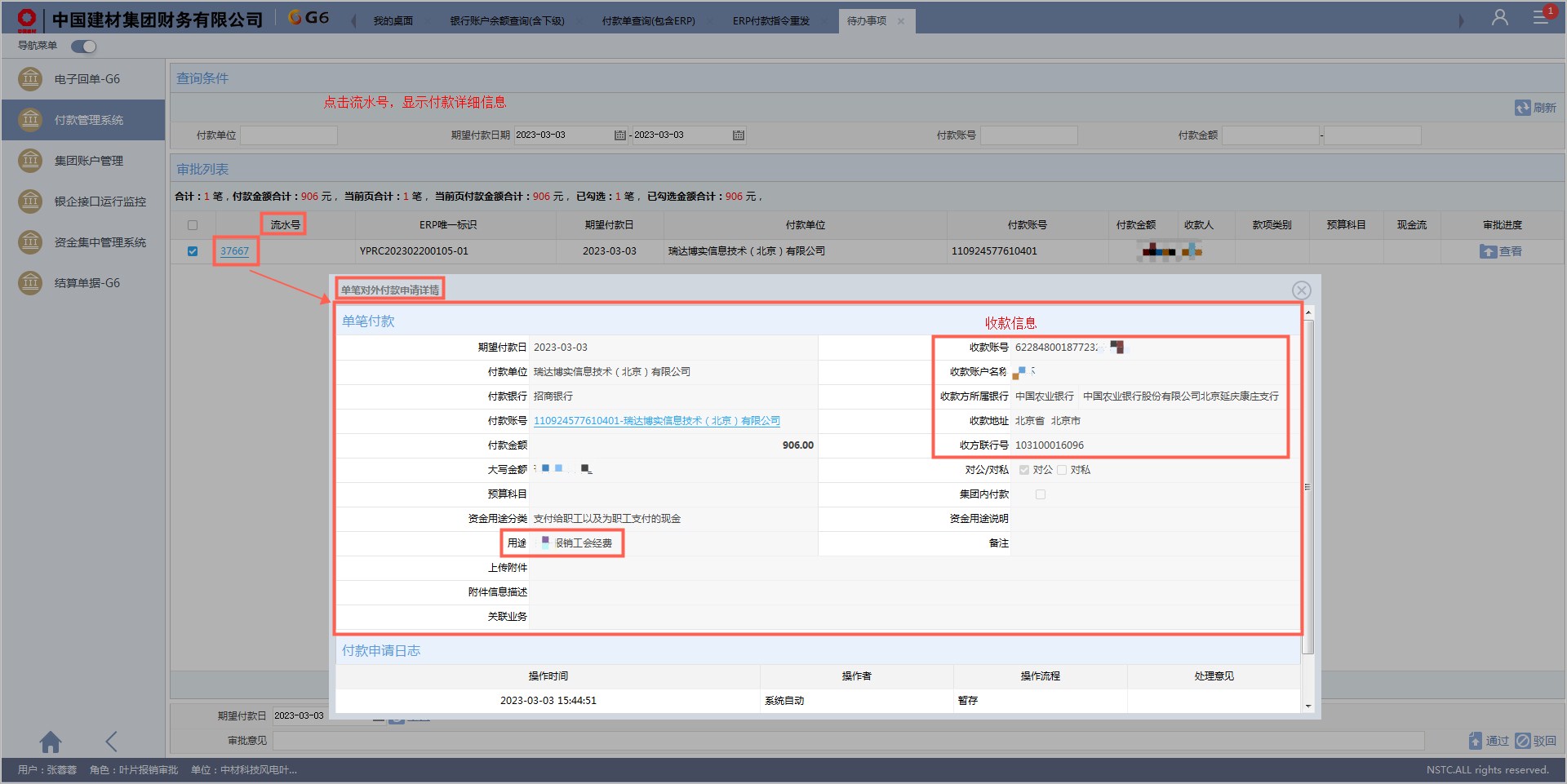
Task: Click the dialog vertical scrollbar thumb
Action: point(1308,487)
